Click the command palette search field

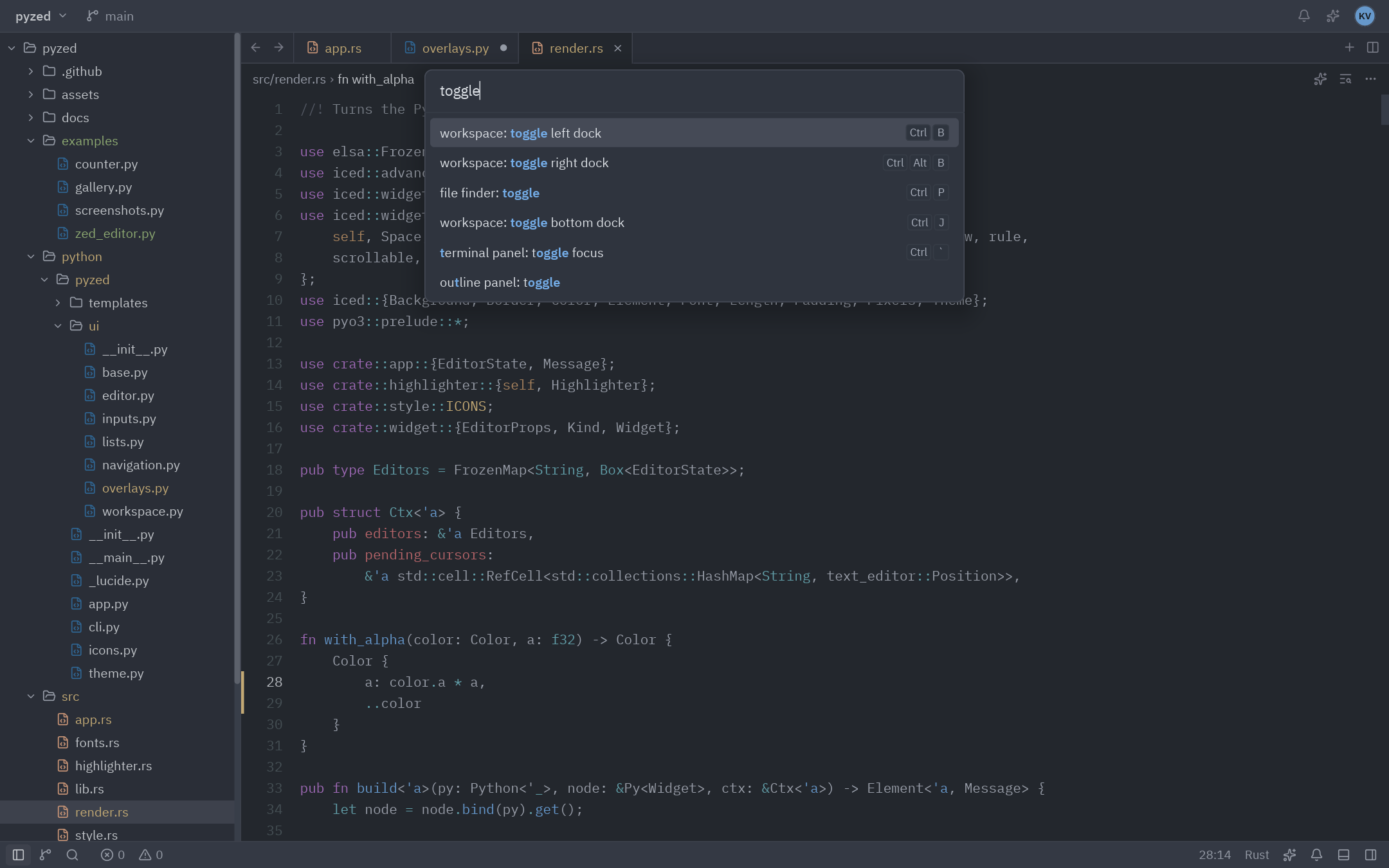[694, 91]
